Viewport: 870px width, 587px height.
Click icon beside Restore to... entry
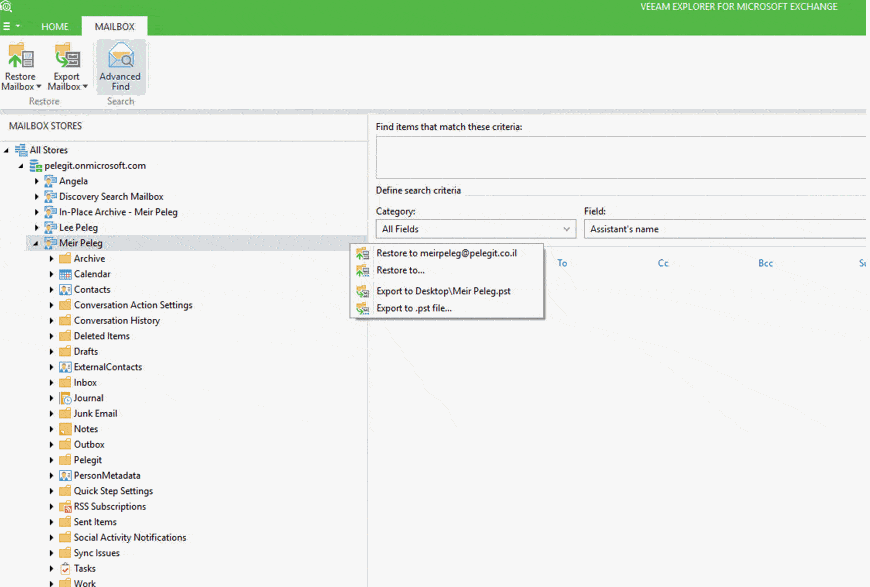[x=362, y=271]
